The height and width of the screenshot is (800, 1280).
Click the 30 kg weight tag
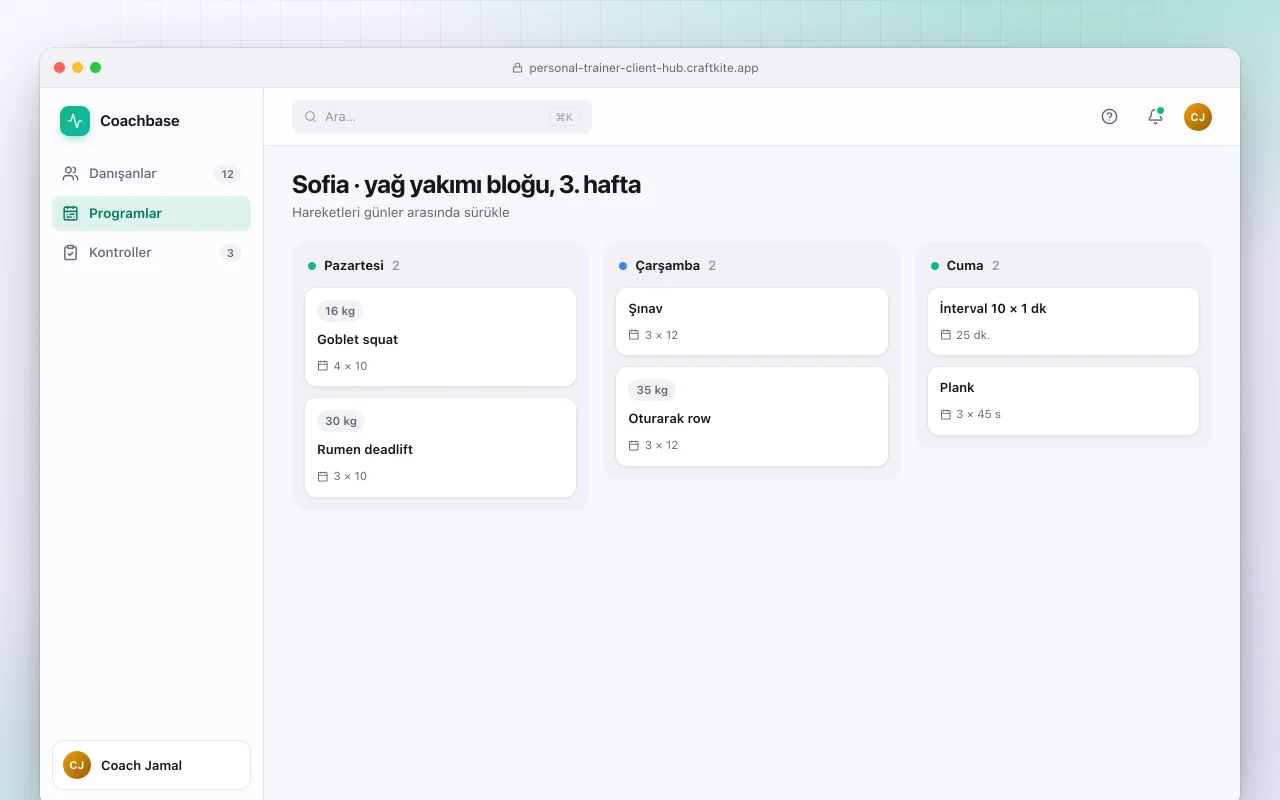click(341, 421)
